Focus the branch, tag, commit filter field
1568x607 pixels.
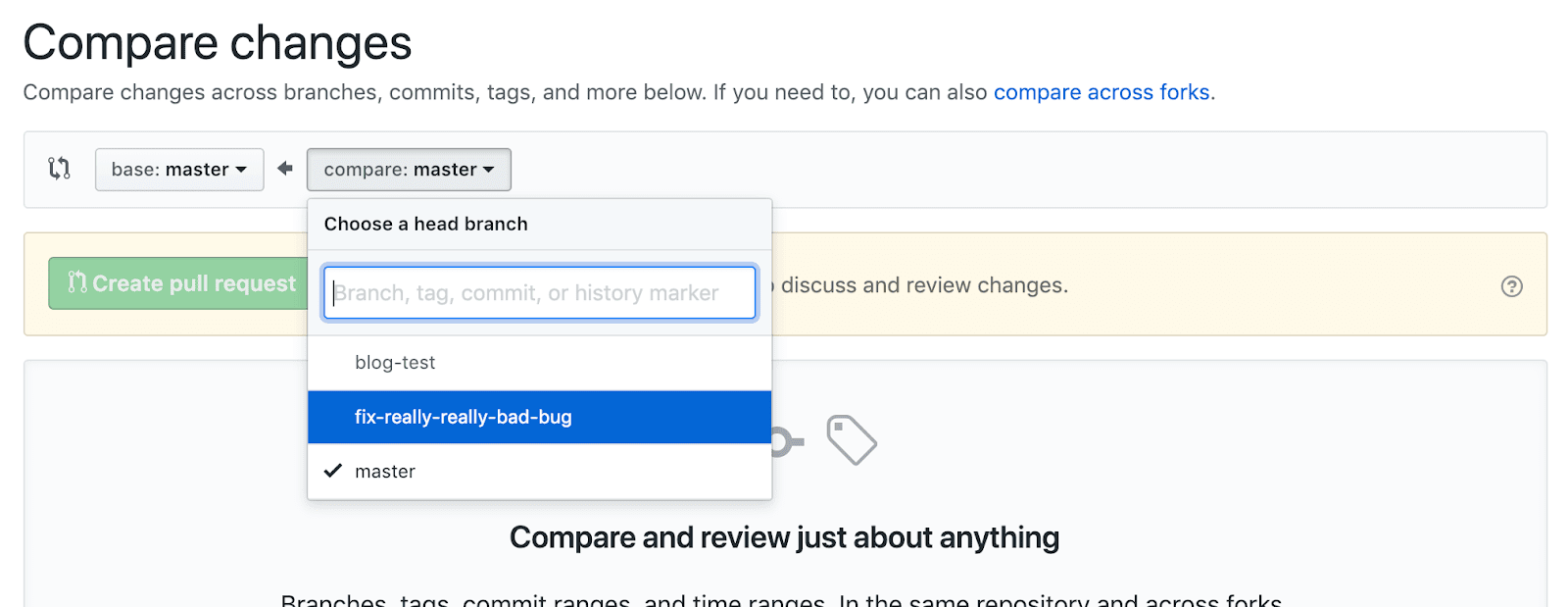(x=539, y=292)
